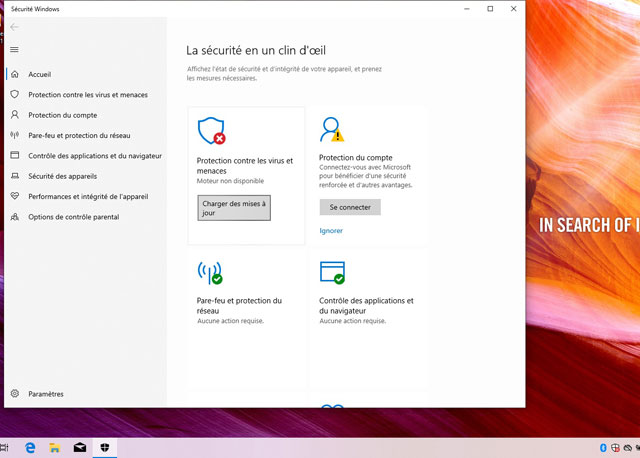Image resolution: width=640 pixels, height=458 pixels.
Task: Click 'La sécurité en un clin d'œil' heading
Action: 256,51
